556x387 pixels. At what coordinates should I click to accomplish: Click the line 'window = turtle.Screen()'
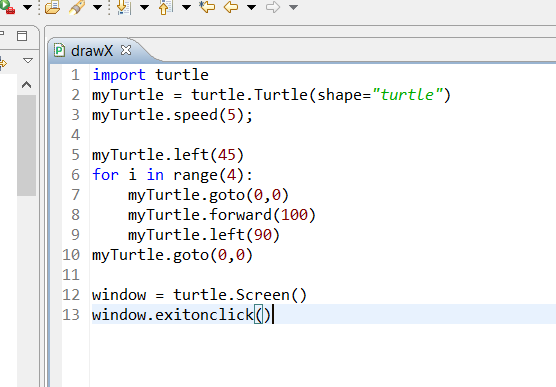pyautogui.click(x=199, y=295)
